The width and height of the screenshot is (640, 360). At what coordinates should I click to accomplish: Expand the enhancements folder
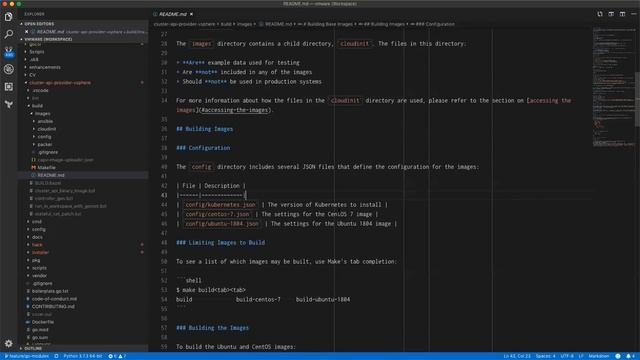44,67
